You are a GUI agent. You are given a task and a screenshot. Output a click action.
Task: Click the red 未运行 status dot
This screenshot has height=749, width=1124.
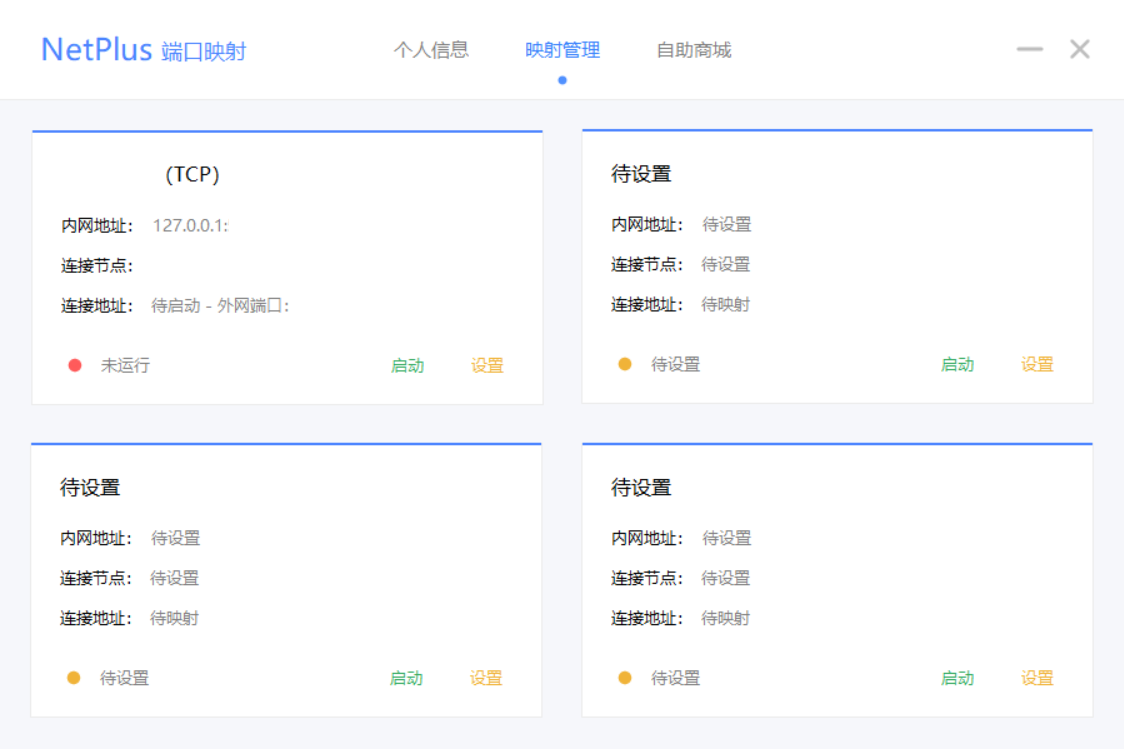(75, 365)
